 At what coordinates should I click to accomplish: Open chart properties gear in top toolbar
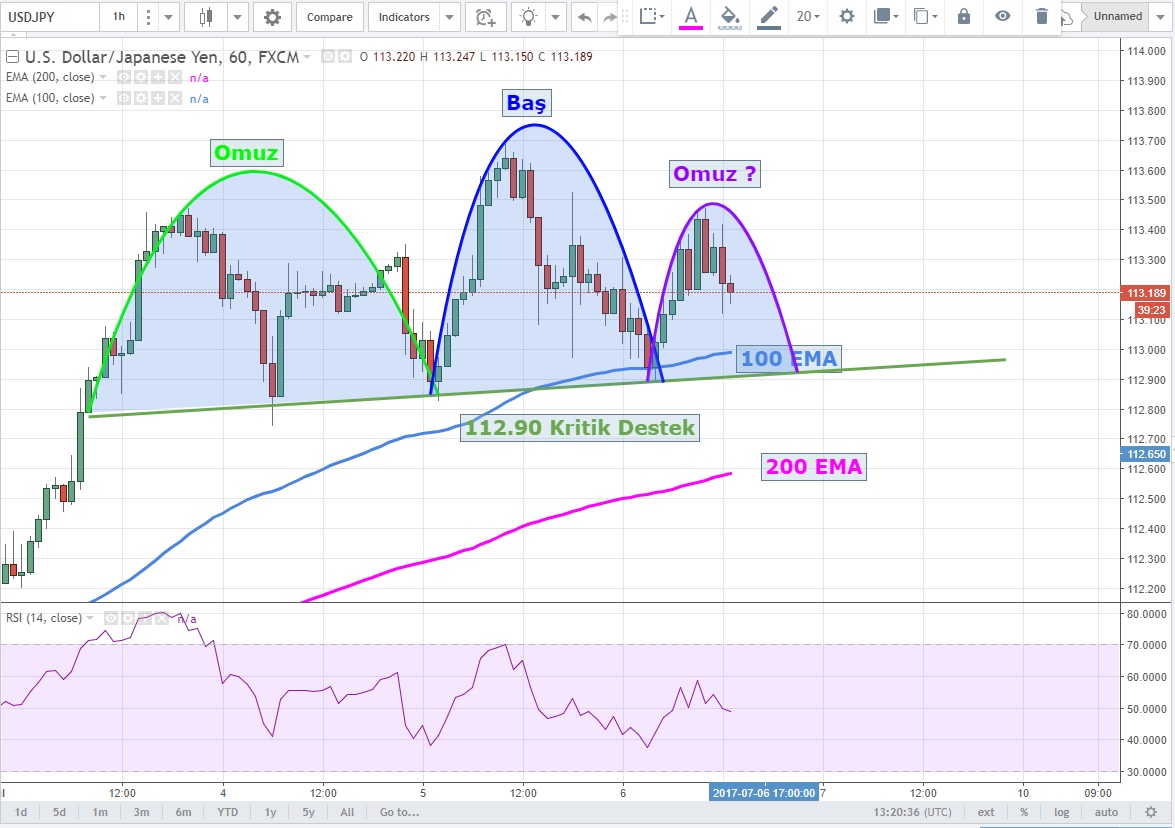coord(272,17)
